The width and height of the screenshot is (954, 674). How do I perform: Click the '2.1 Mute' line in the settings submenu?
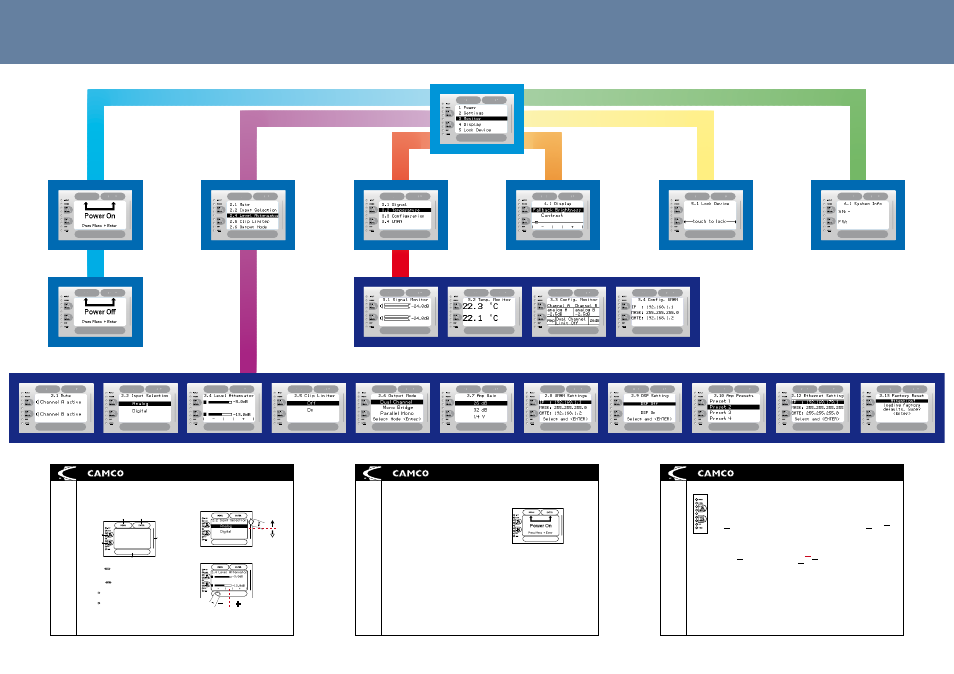tap(240, 204)
